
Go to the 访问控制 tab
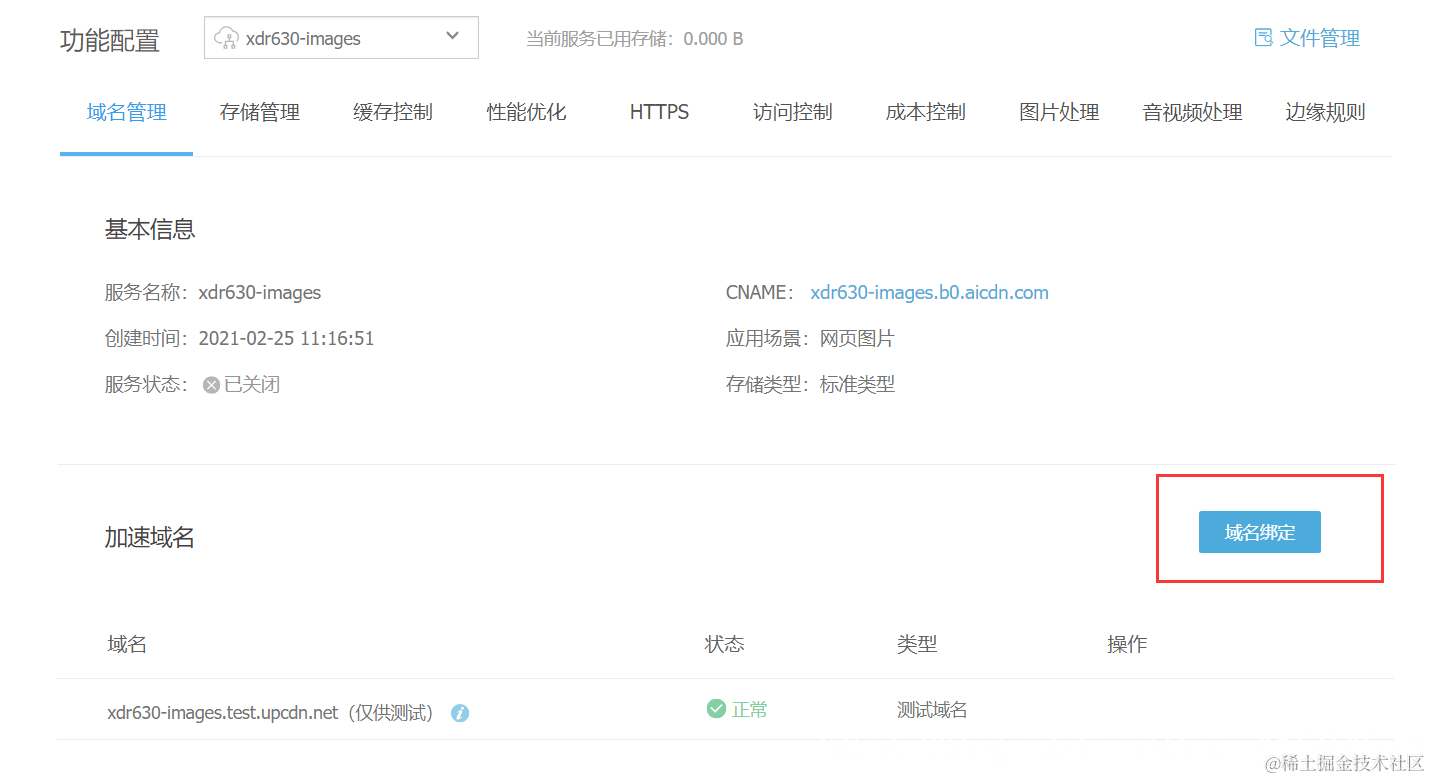[x=793, y=112]
